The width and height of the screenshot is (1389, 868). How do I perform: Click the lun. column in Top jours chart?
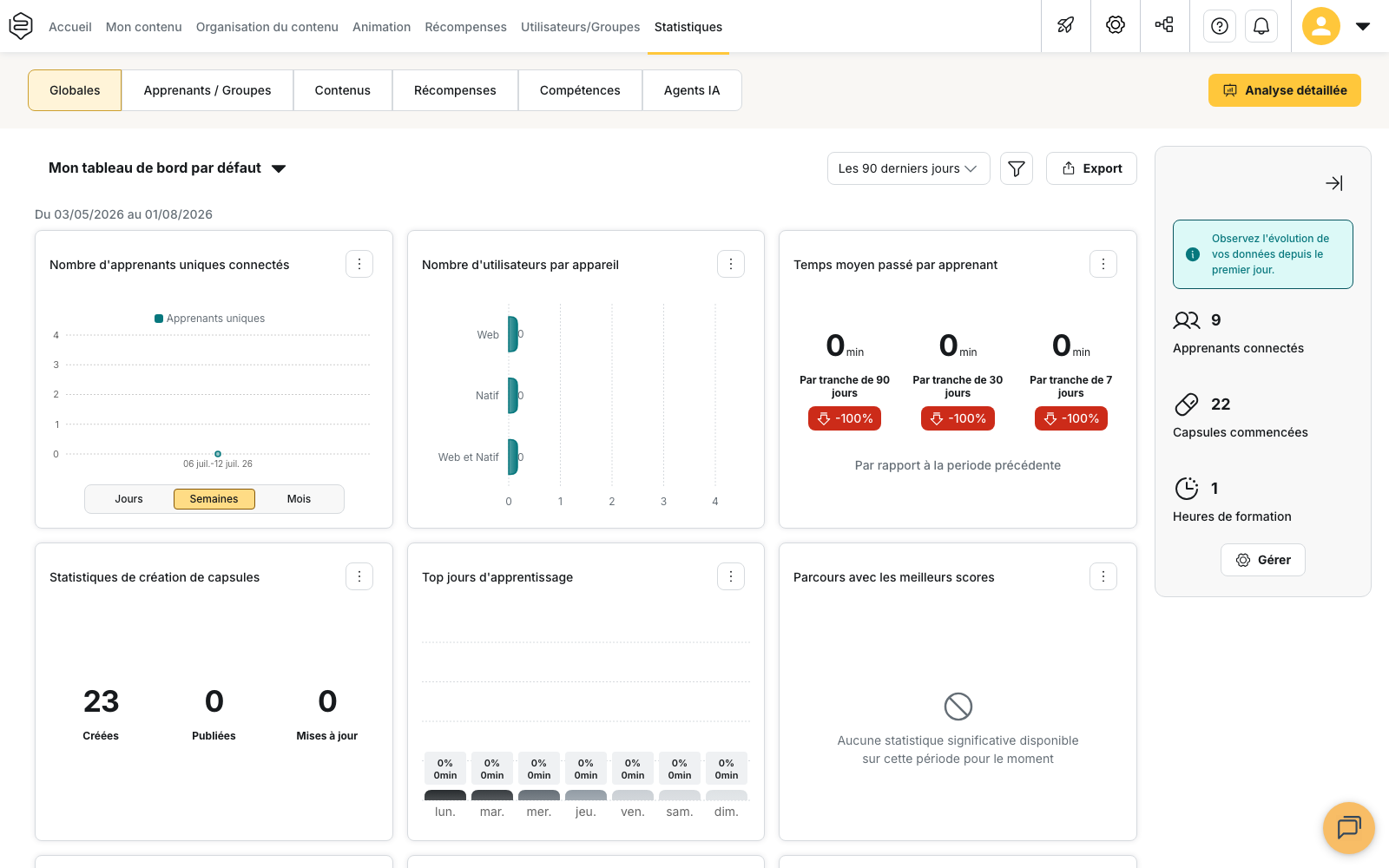point(445,795)
